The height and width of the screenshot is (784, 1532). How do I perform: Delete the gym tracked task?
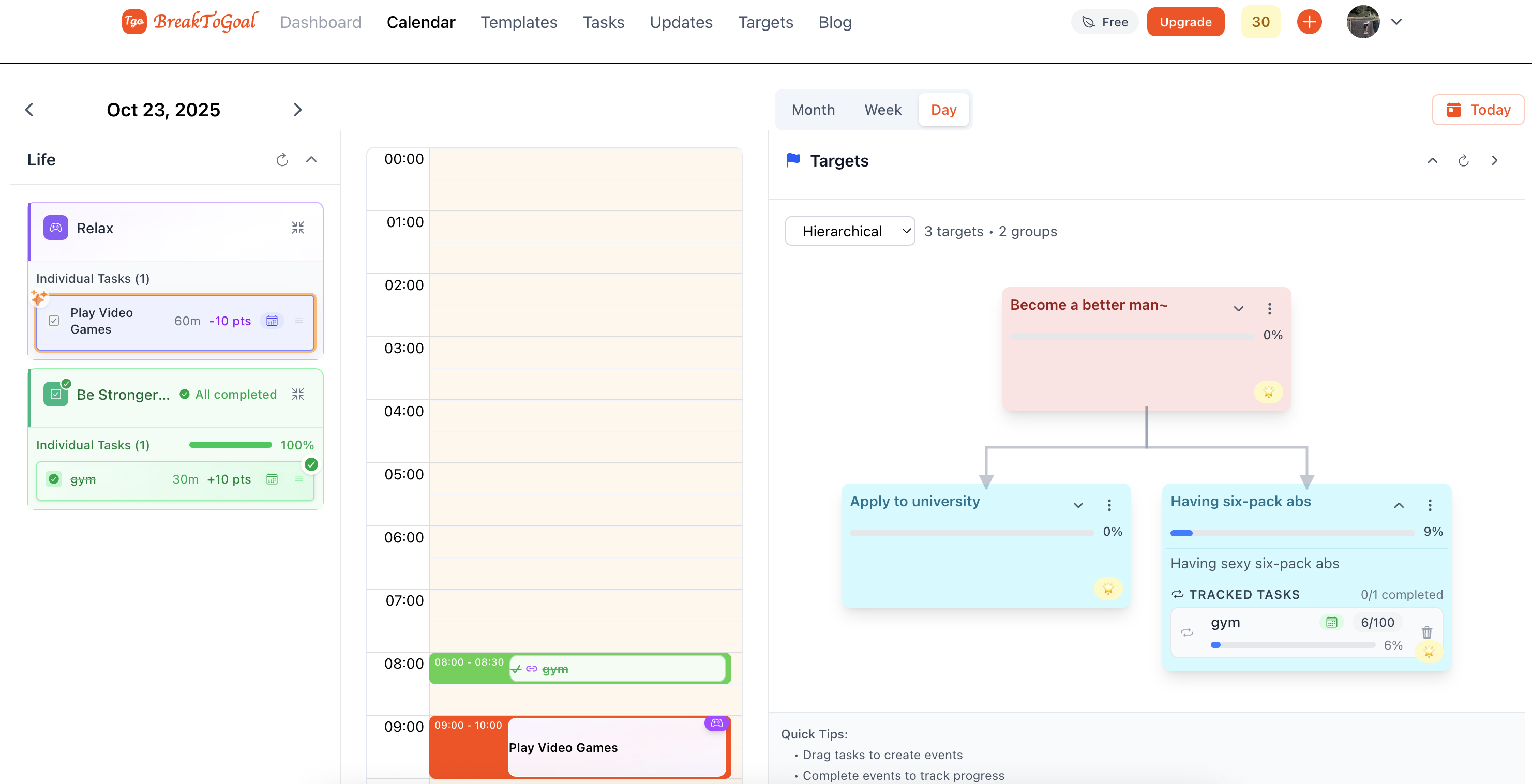coord(1426,632)
